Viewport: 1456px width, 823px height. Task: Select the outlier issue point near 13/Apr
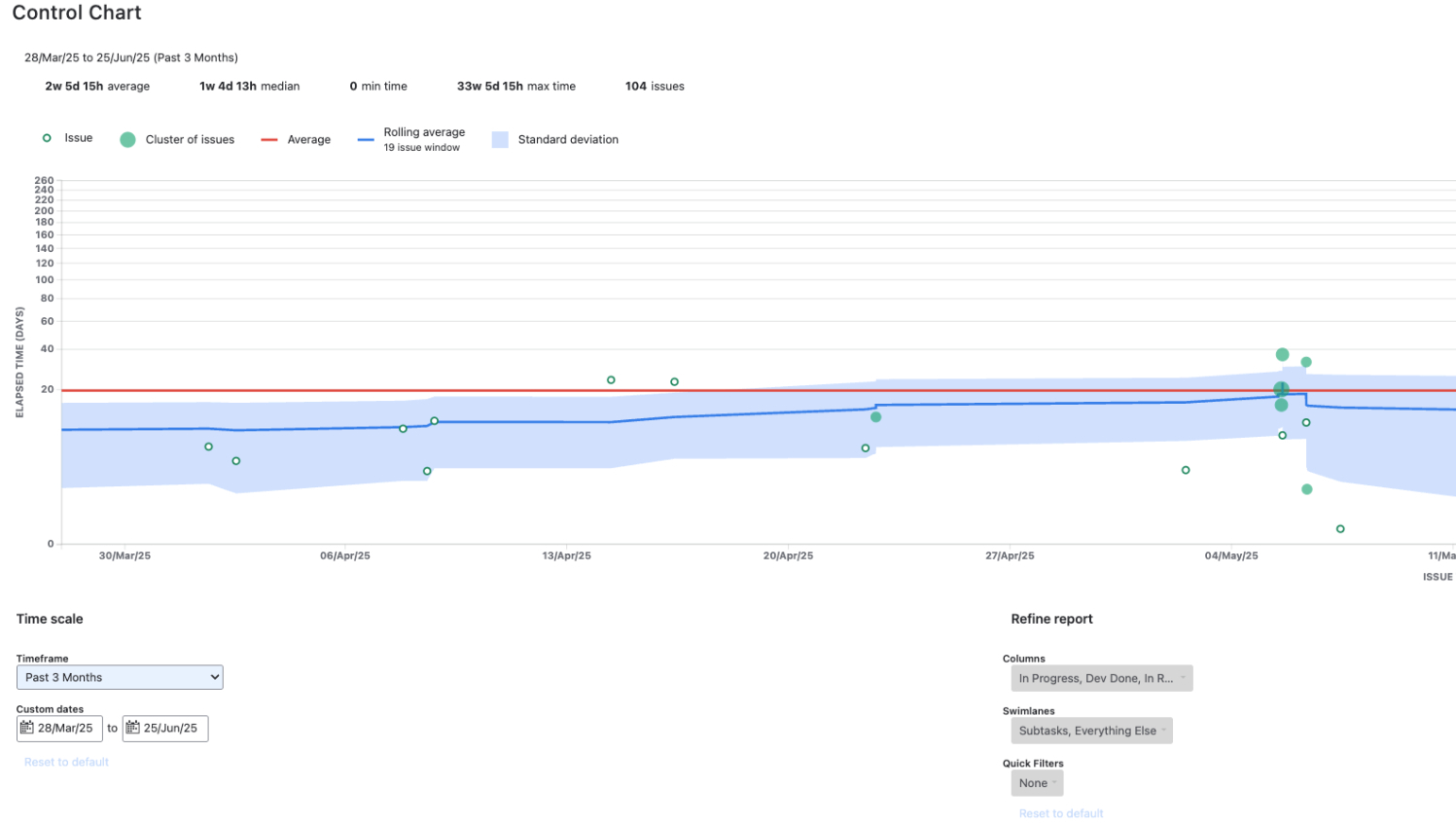[x=611, y=379]
